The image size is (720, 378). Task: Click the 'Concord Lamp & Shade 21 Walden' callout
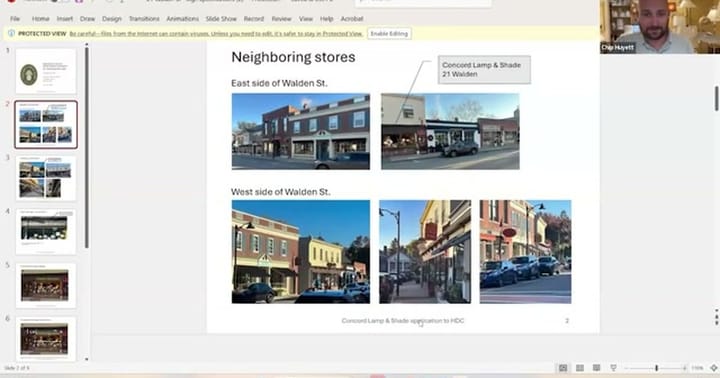tap(484, 70)
